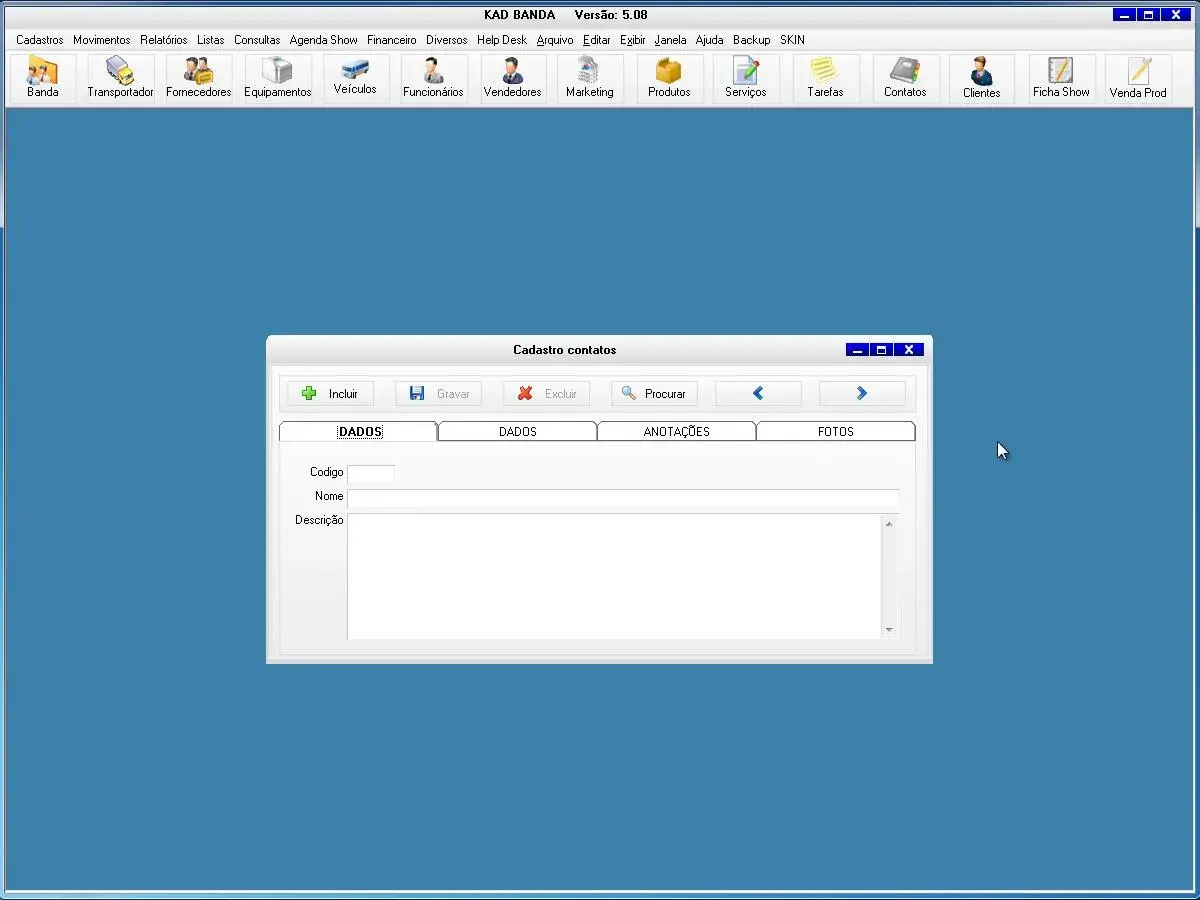Image resolution: width=1200 pixels, height=900 pixels.
Task: Click the Clientes toolbar icon
Action: click(981, 78)
